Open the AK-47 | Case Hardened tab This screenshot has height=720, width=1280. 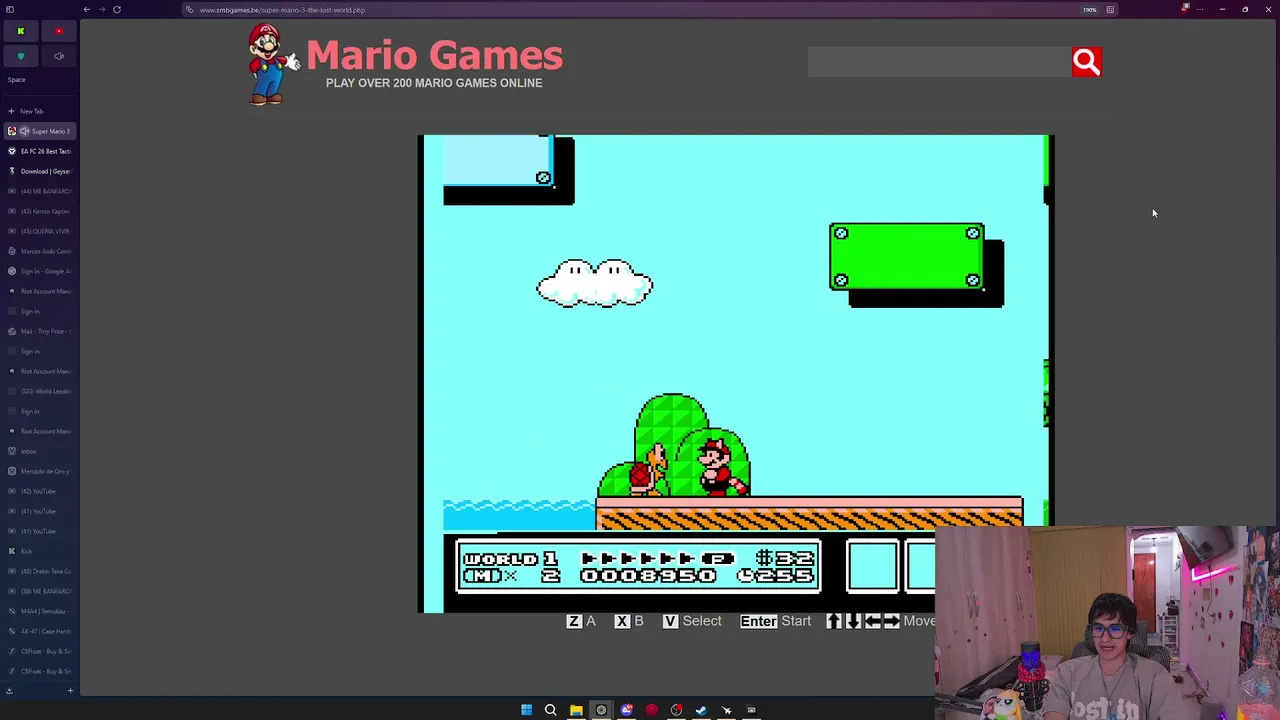point(40,631)
